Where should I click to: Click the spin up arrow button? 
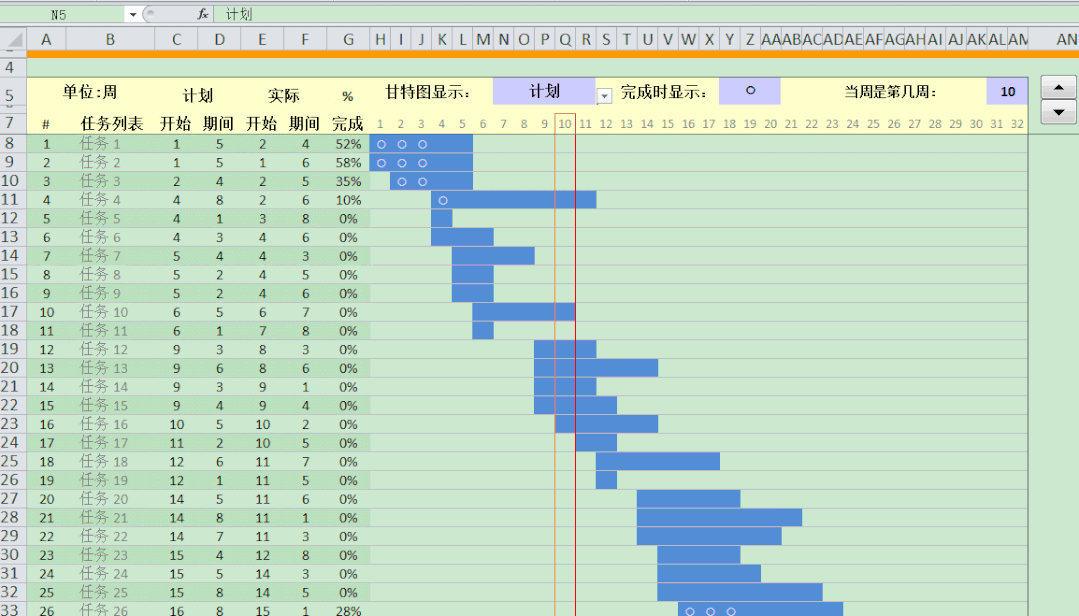coord(1058,87)
